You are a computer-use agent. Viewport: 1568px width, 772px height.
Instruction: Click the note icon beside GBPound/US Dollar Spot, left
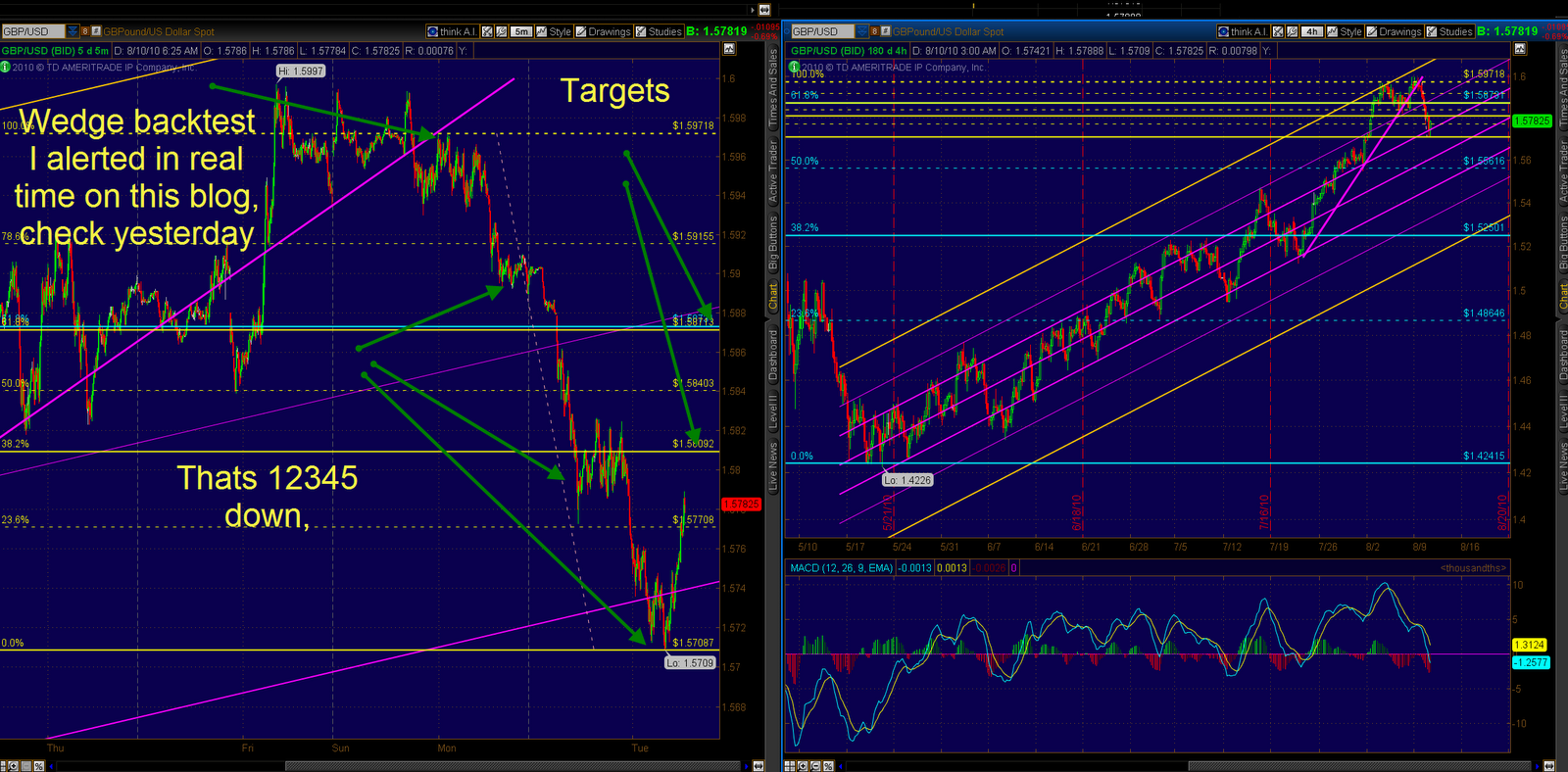click(x=96, y=31)
